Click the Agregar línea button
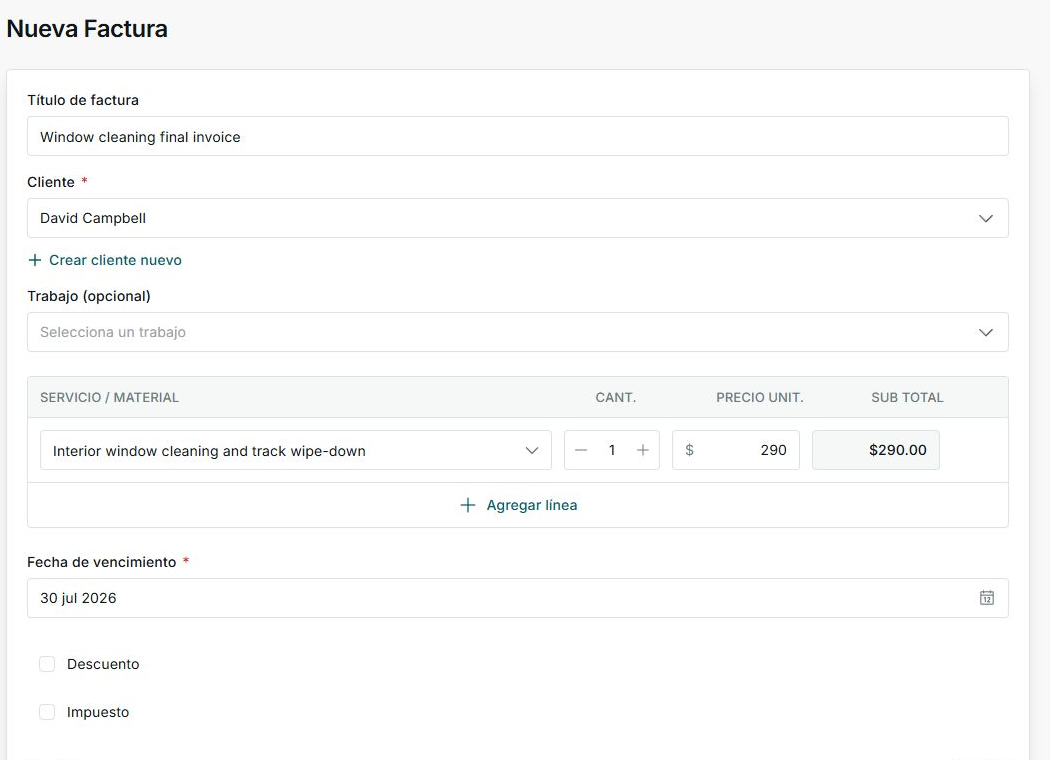Screen dimensions: 1050x760 [518, 505]
